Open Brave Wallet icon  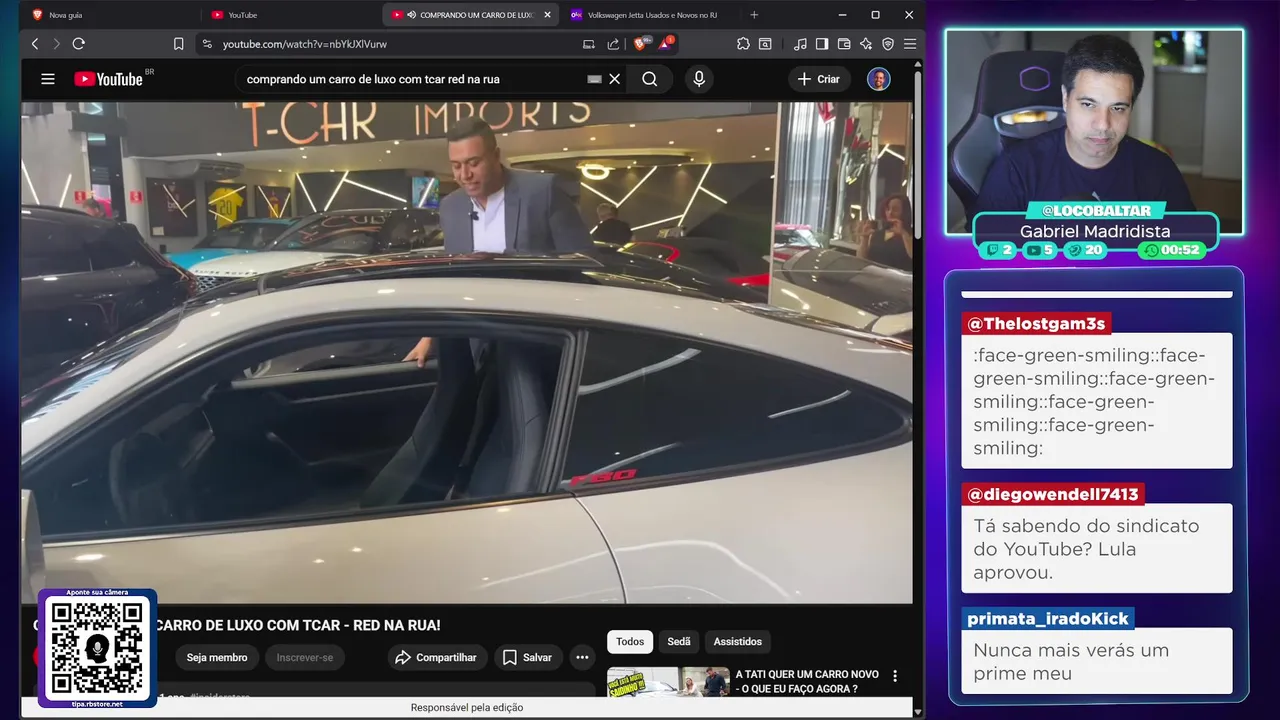[x=844, y=44]
